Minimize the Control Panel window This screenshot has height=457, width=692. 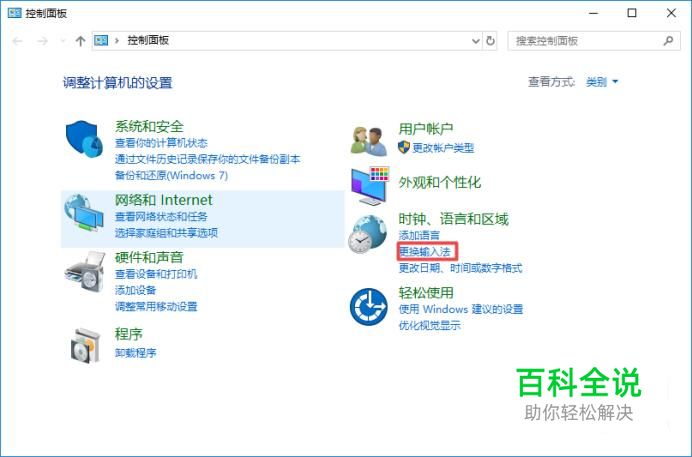(x=594, y=13)
